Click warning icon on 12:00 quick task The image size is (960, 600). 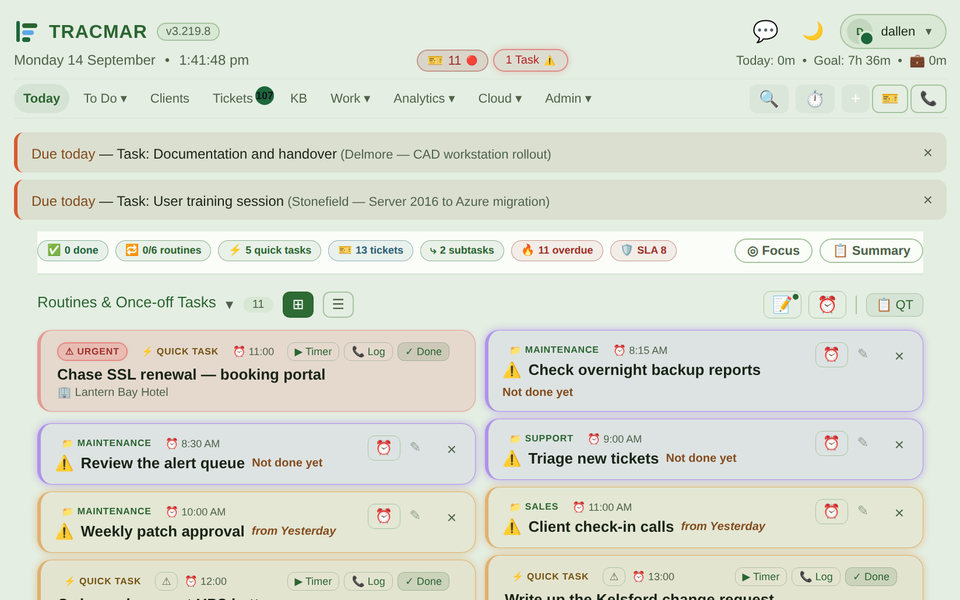[166, 581]
